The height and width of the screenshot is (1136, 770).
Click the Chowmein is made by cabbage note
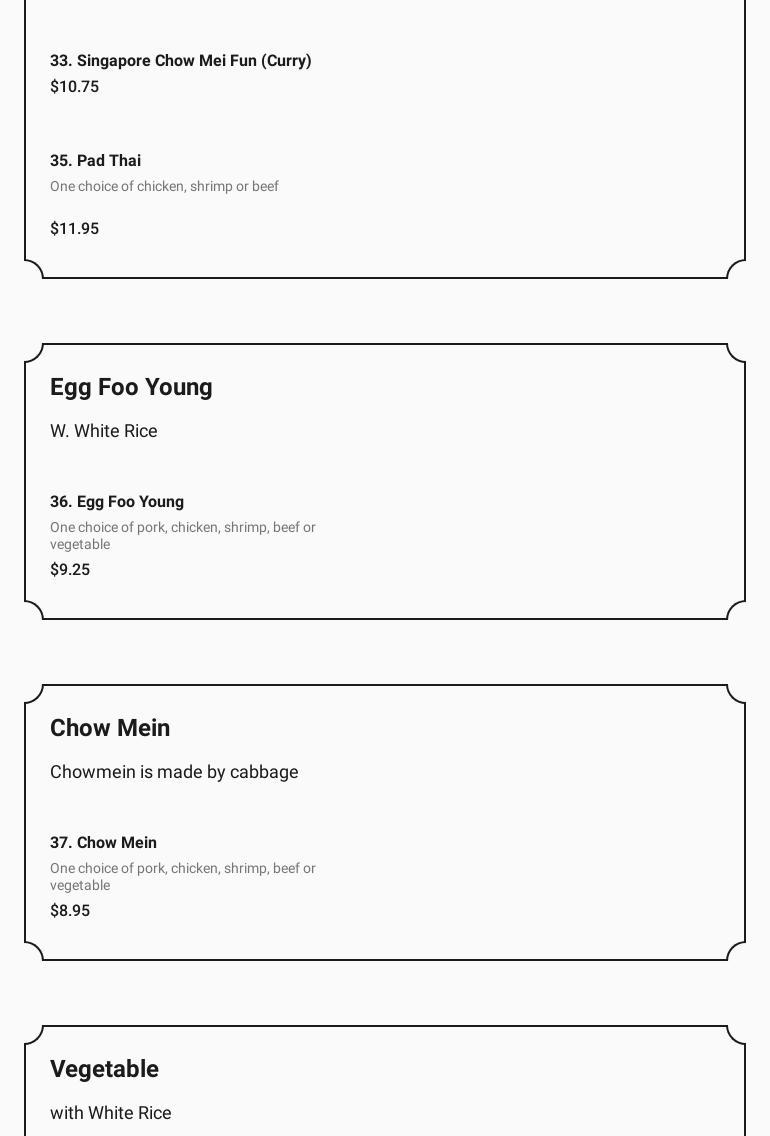click(174, 772)
